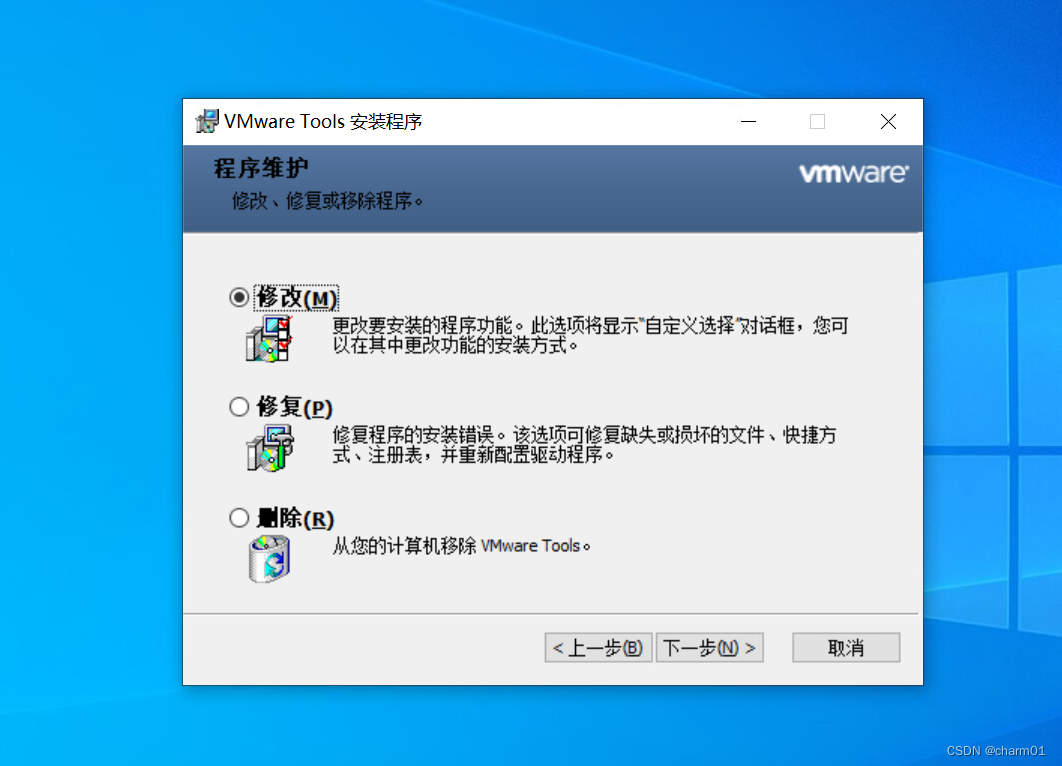Click the VMware Tools 安装程序 title bar text
1062x766 pixels.
point(323,121)
